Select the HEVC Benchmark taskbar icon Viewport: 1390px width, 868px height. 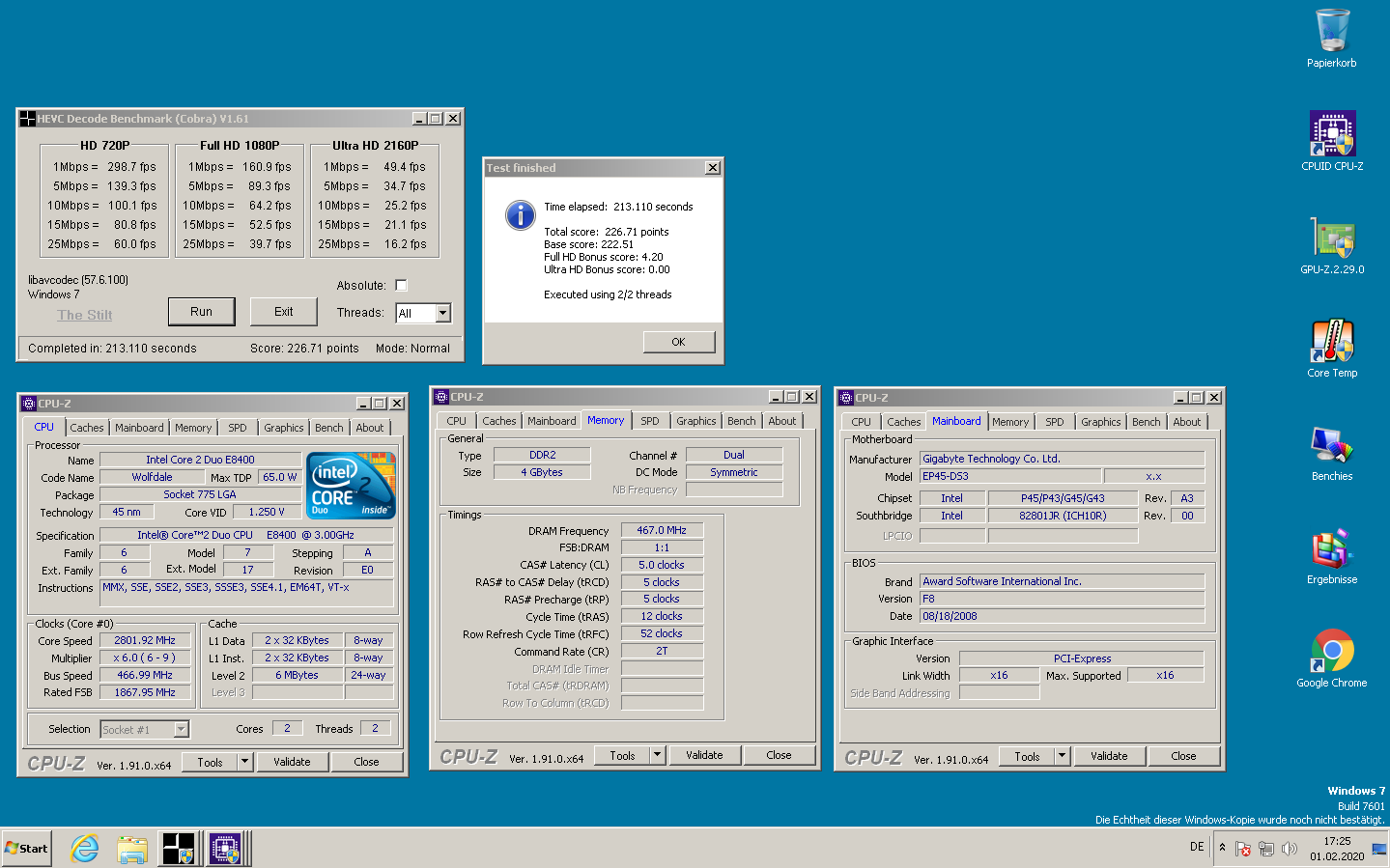point(179,849)
